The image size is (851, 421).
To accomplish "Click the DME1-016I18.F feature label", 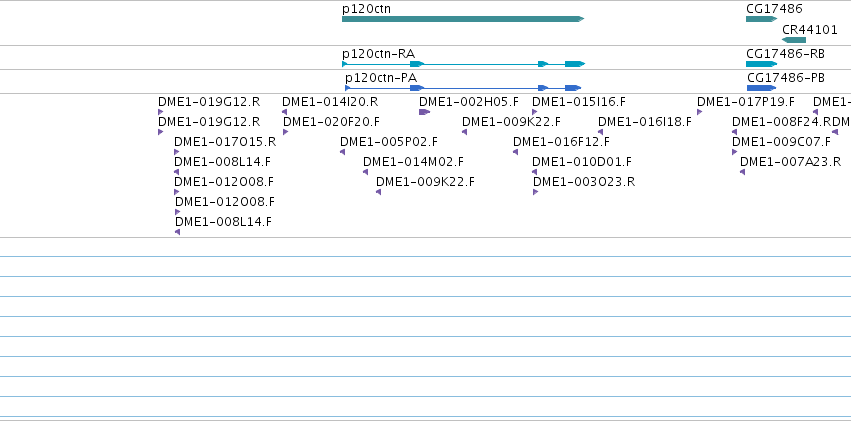I will point(645,122).
